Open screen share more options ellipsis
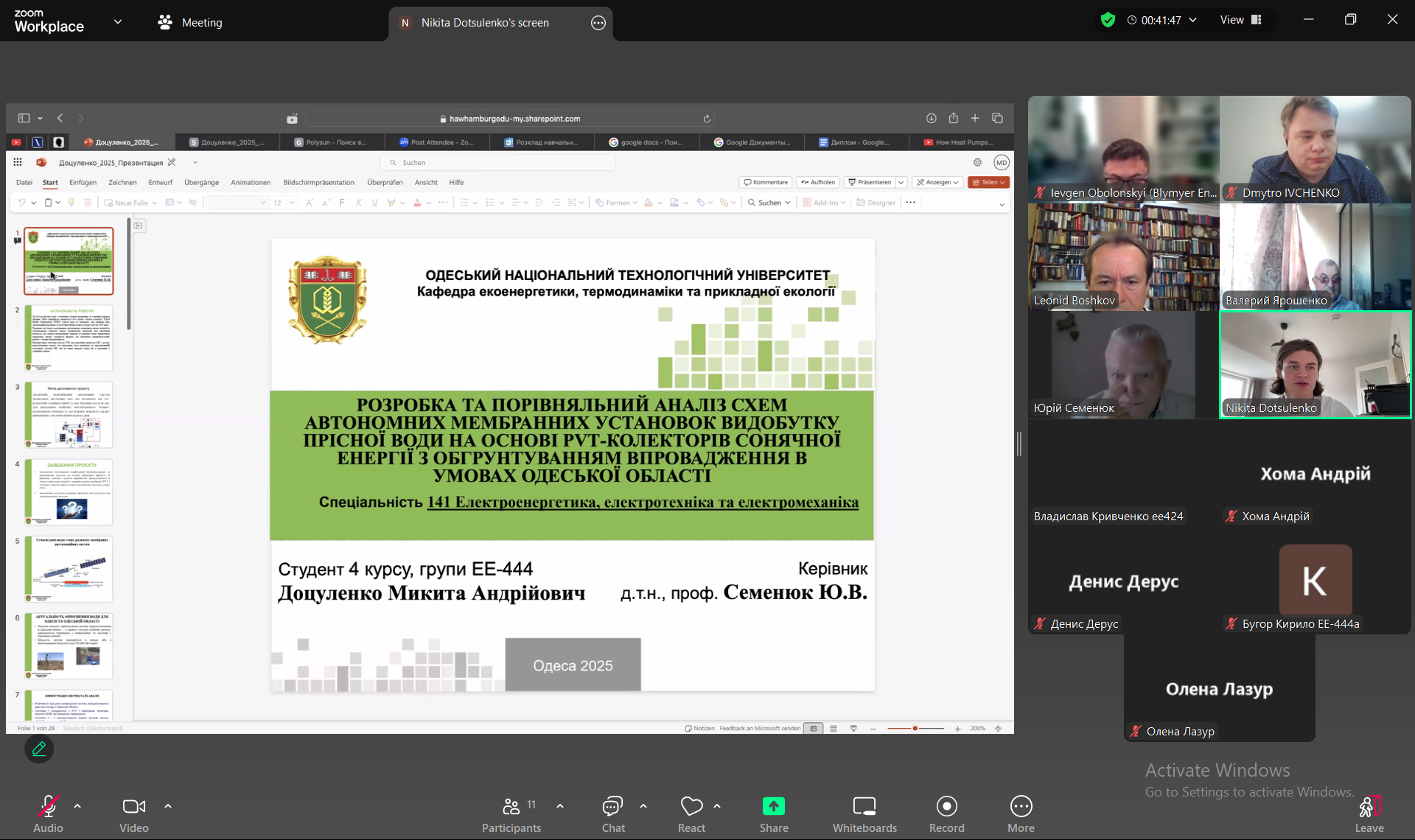Screen dimensions: 1415x840 (x=598, y=23)
